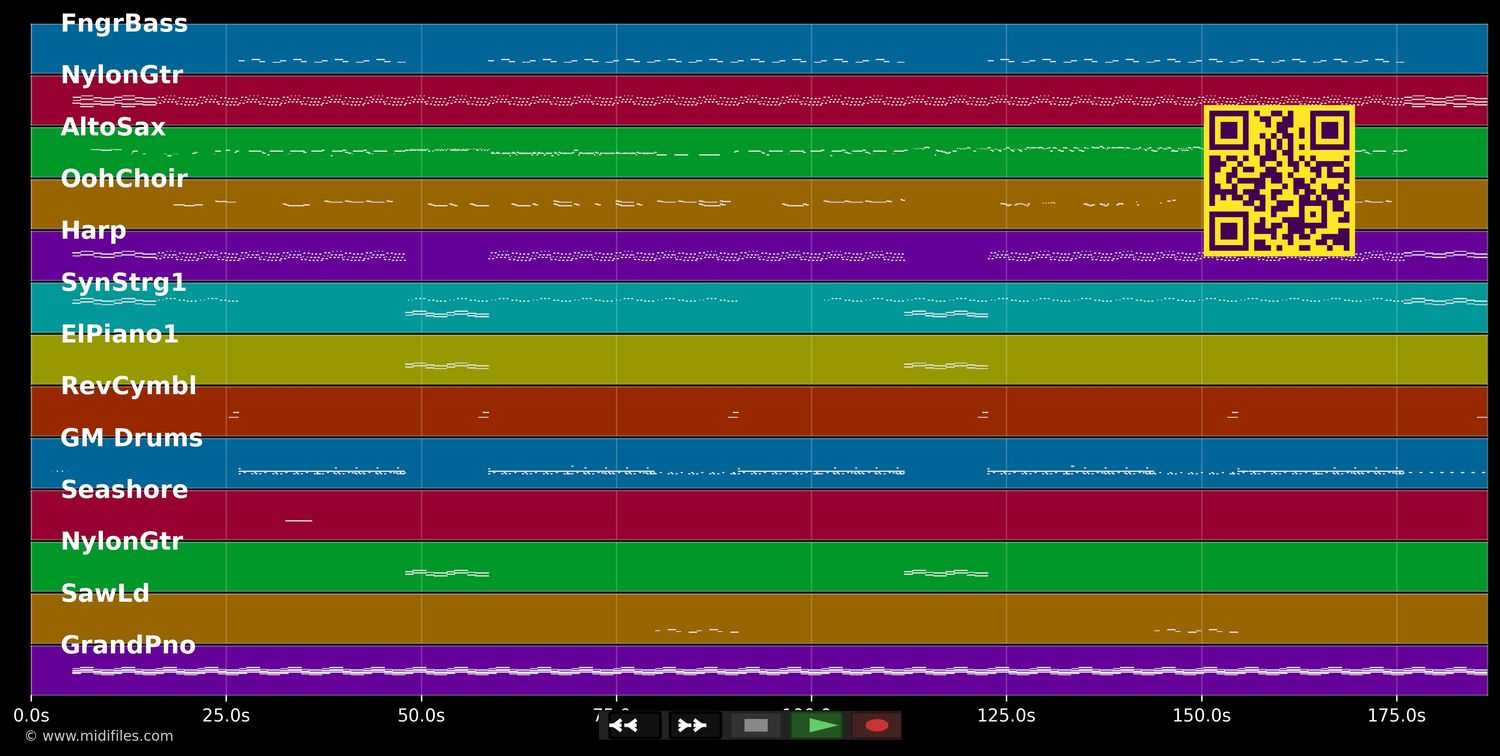The height and width of the screenshot is (756, 1500).
Task: Click the SawLd track name
Action: (105, 594)
